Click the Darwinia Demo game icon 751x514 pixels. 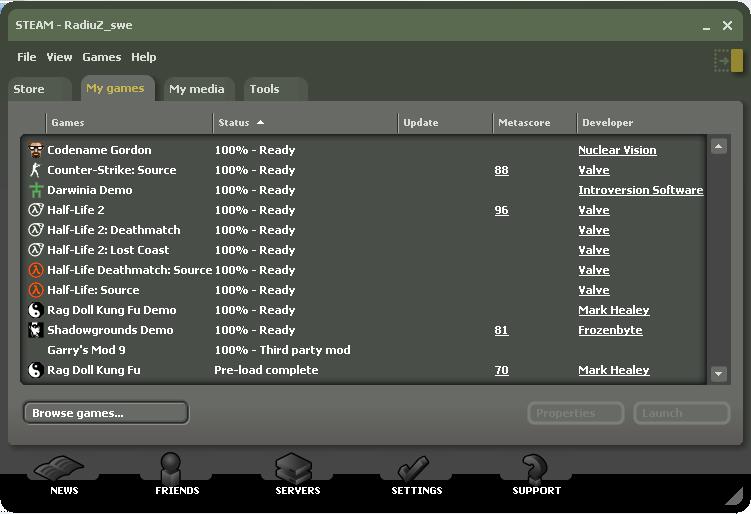pyautogui.click(x=35, y=190)
